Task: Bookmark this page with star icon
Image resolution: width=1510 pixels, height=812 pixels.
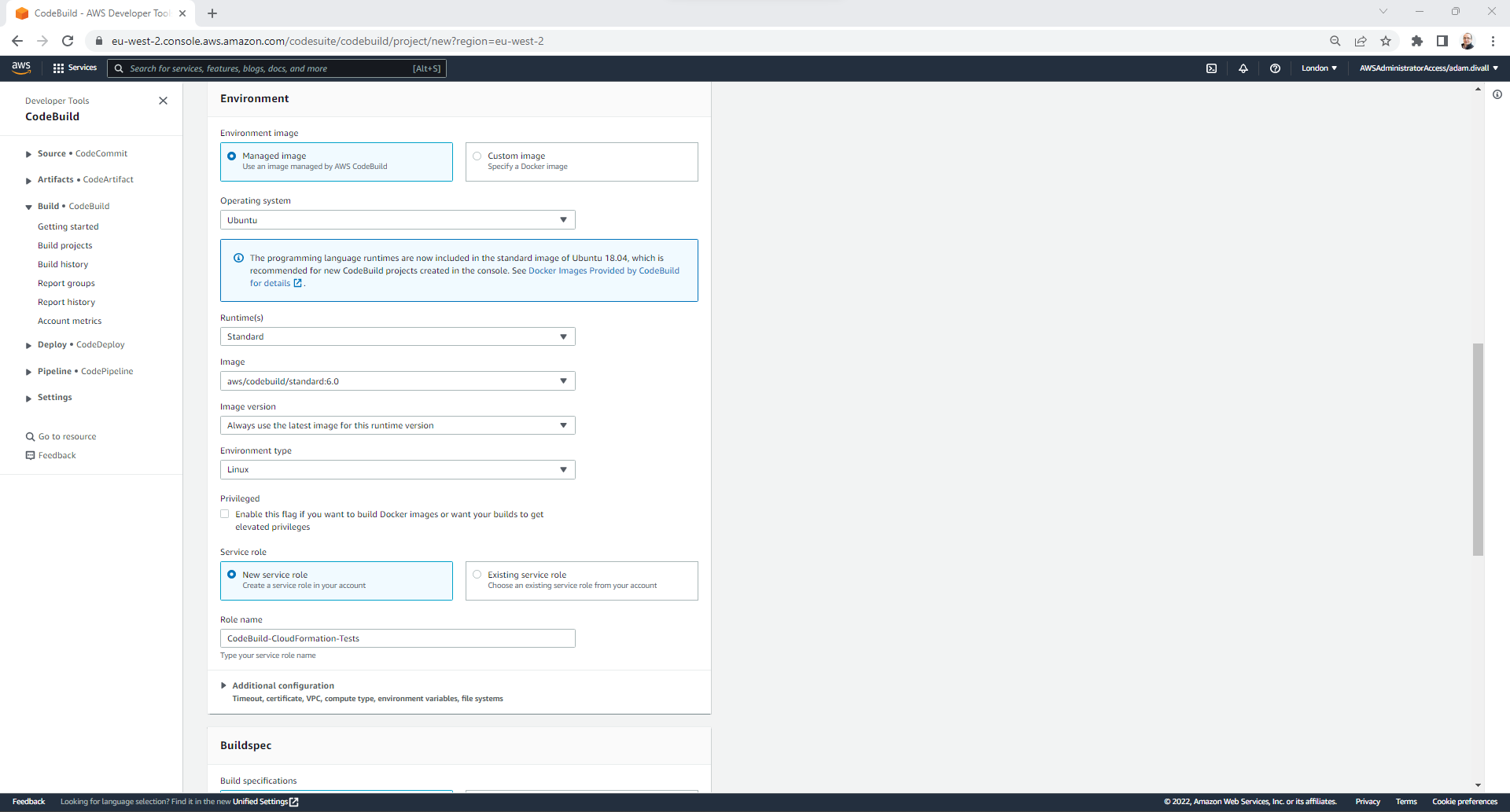Action: pyautogui.click(x=1385, y=41)
